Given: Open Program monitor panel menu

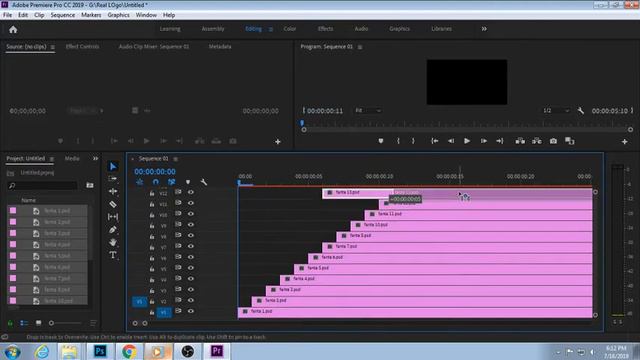Looking at the screenshot, I should coord(360,47).
